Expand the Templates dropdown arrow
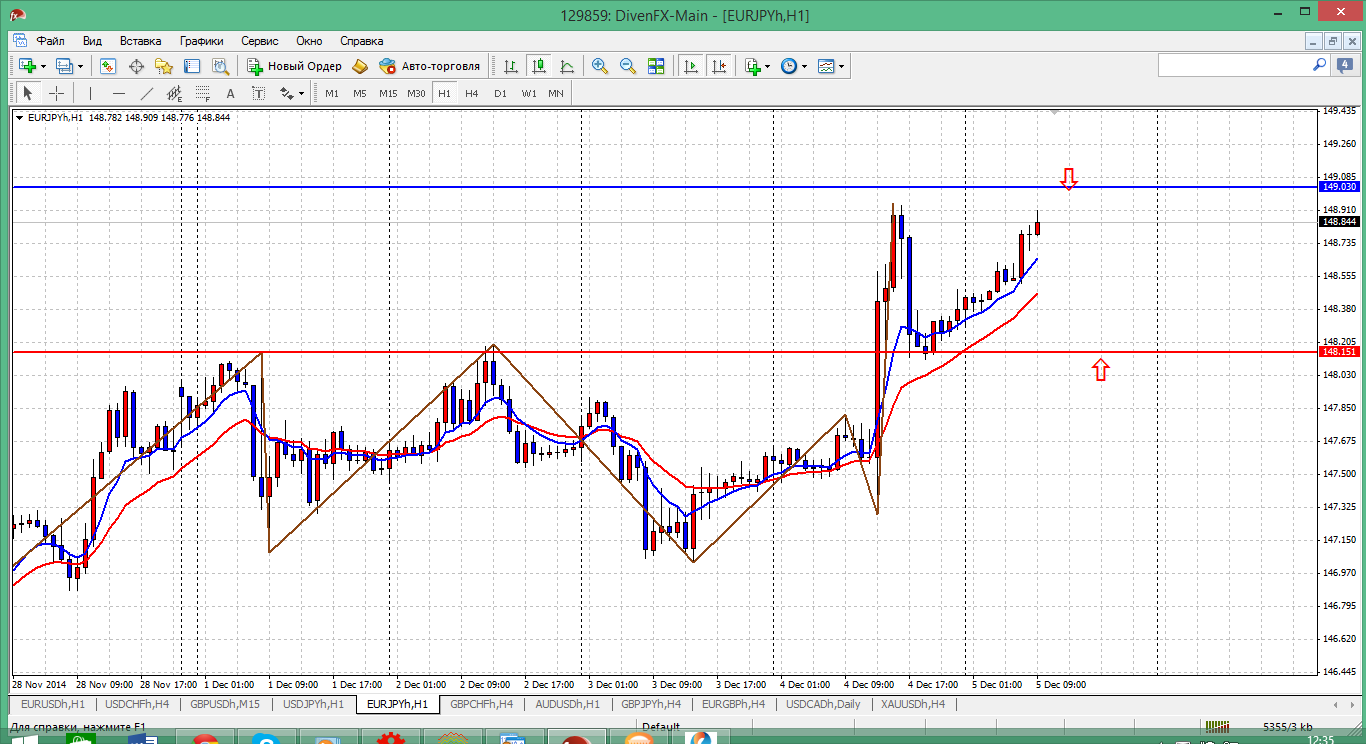Viewport: 1370px width, 744px height. (x=842, y=66)
